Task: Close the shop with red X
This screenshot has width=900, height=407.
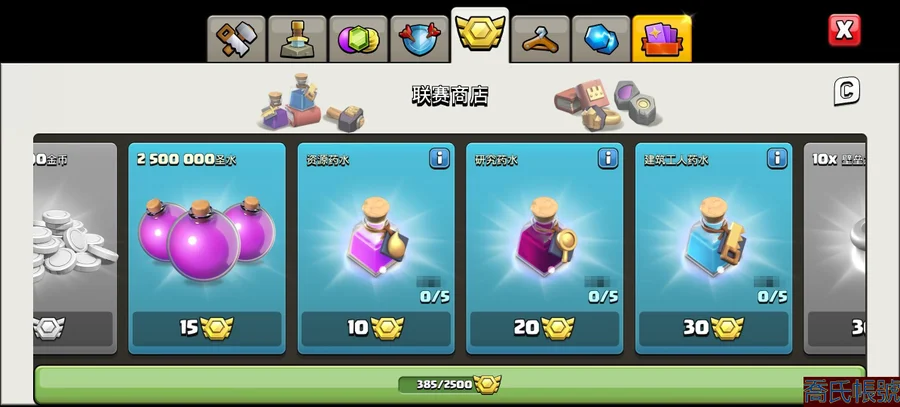Action: click(844, 30)
